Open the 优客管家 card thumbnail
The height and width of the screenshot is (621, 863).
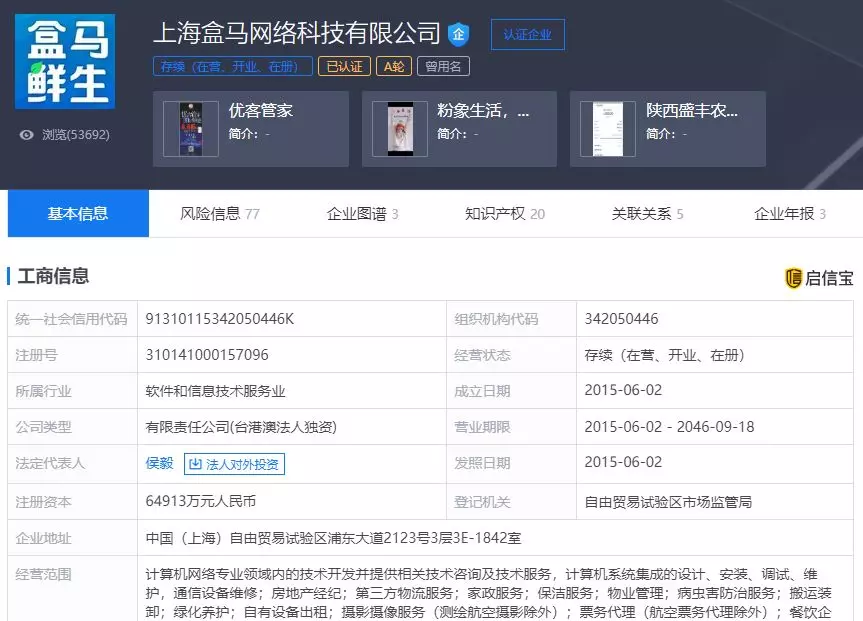(191, 129)
